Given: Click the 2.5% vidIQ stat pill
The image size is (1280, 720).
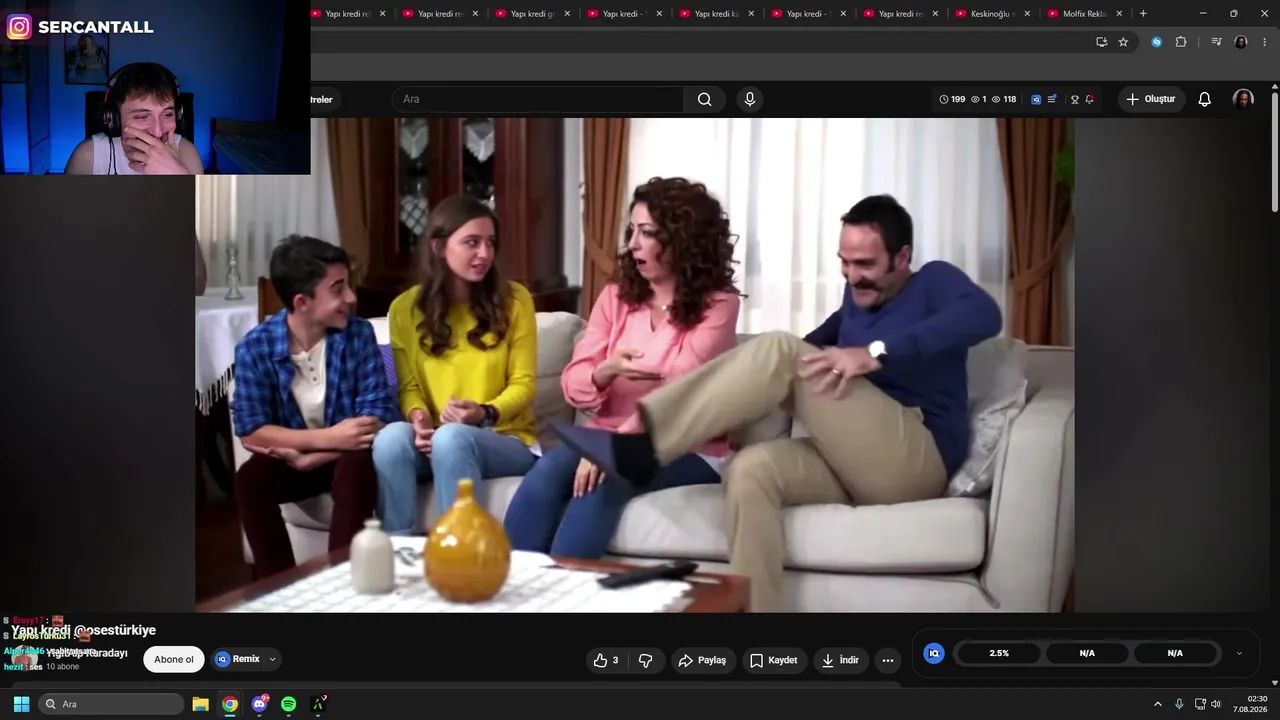Looking at the screenshot, I should [x=999, y=653].
